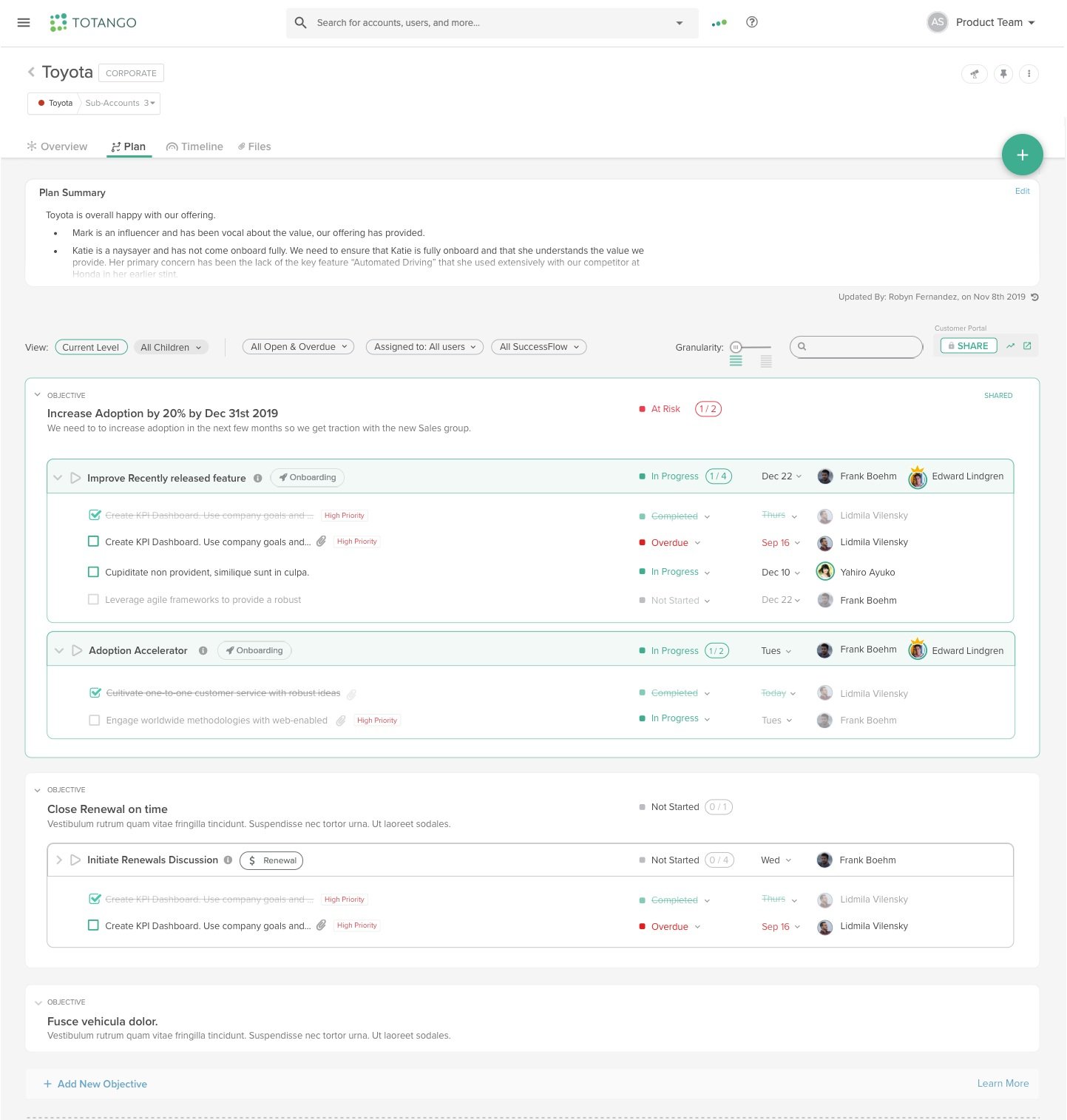Click the customer portal trend icon
Viewport: 1067px width, 1120px height.
pos(1010,345)
